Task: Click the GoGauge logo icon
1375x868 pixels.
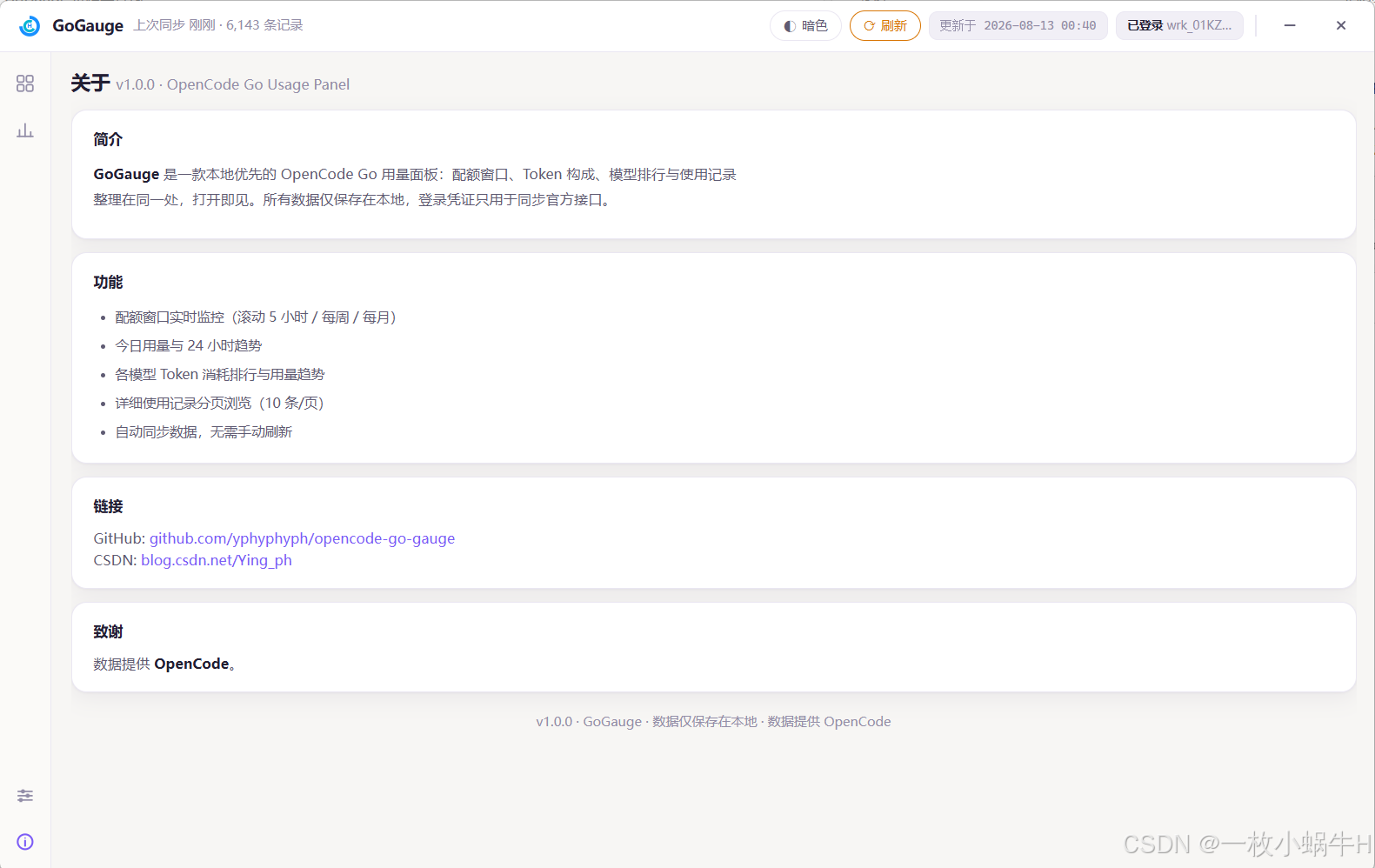Action: pyautogui.click(x=30, y=26)
